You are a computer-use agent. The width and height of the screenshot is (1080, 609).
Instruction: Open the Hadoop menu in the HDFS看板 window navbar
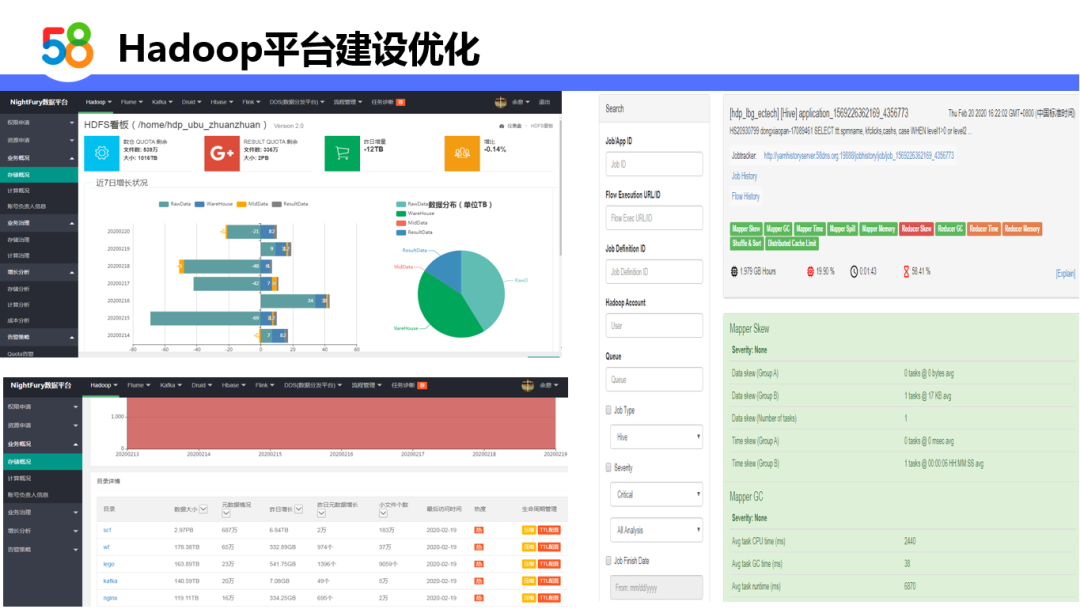coord(98,102)
